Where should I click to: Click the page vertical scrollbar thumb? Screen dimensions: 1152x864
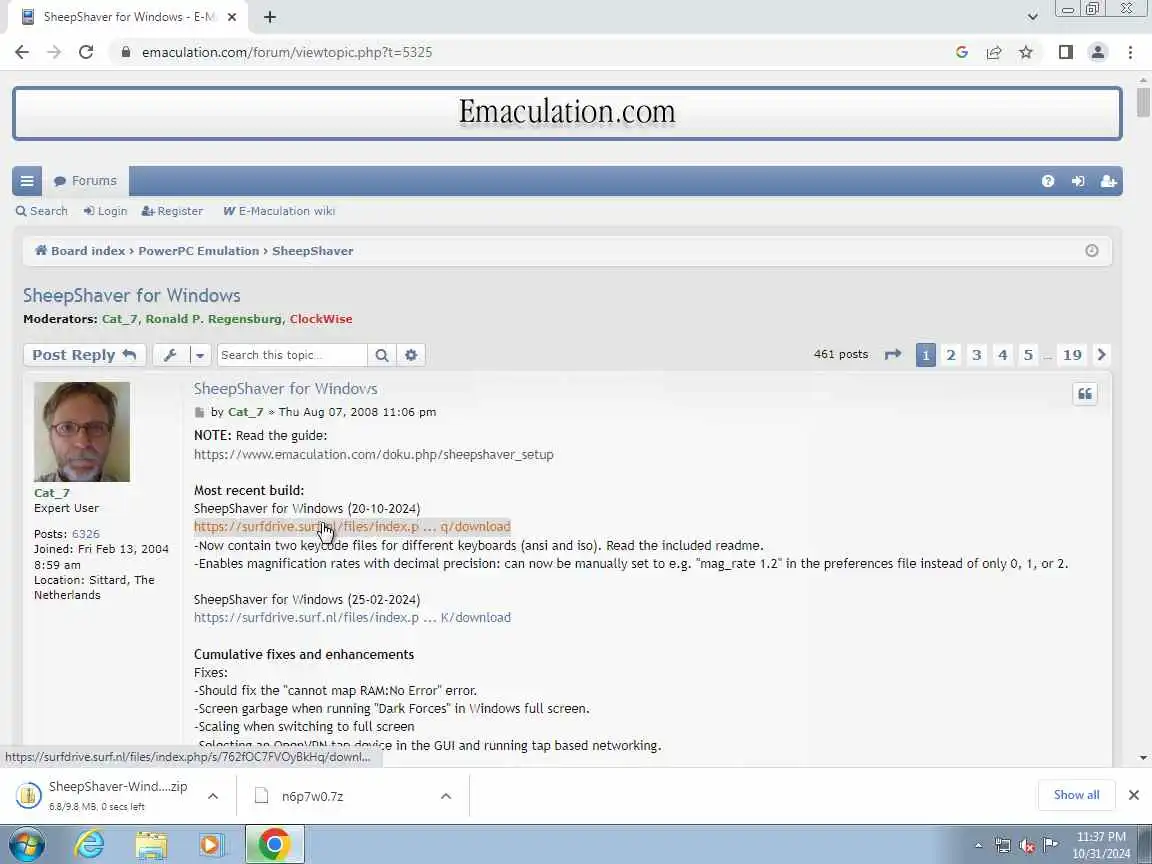coord(1143,101)
